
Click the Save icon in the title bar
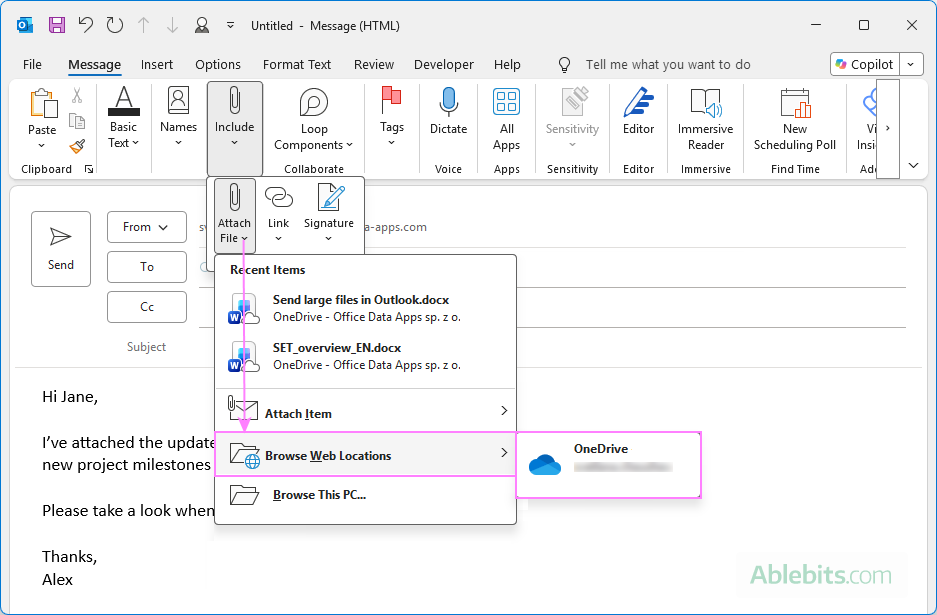(57, 25)
